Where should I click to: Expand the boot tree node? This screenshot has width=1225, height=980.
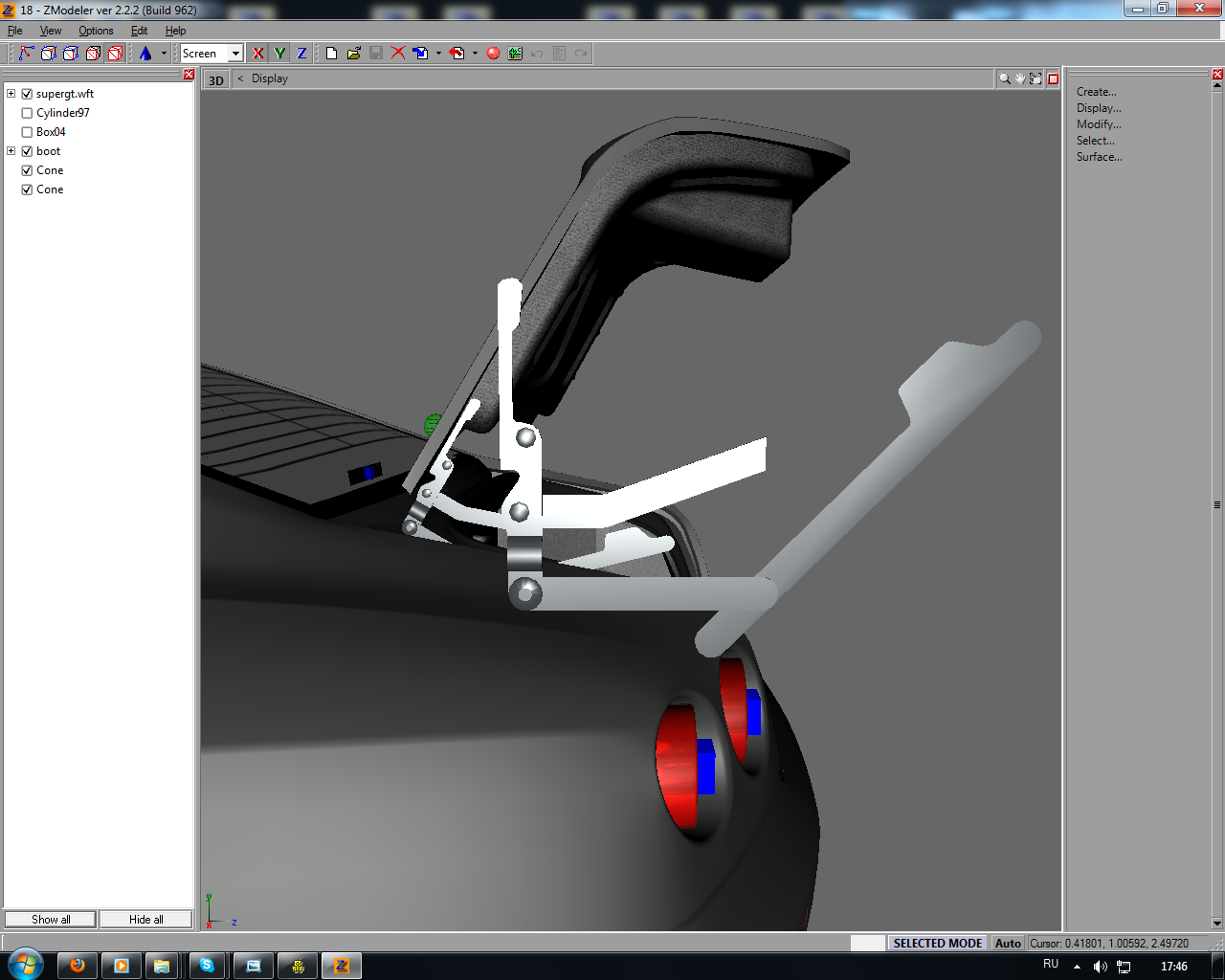coord(11,151)
